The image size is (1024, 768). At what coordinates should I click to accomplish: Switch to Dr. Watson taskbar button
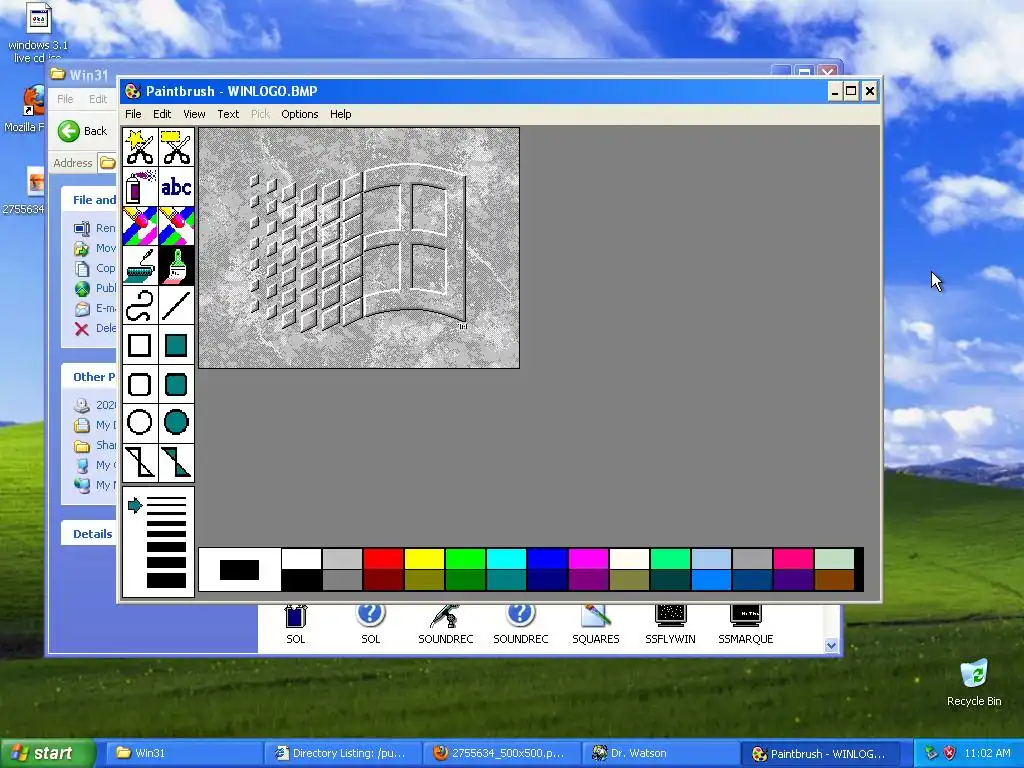[x=662, y=754]
